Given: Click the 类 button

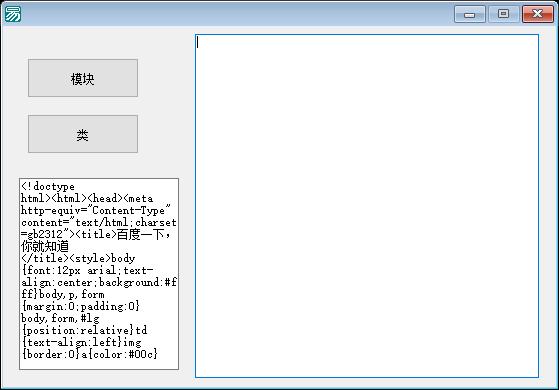Looking at the screenshot, I should point(83,134).
